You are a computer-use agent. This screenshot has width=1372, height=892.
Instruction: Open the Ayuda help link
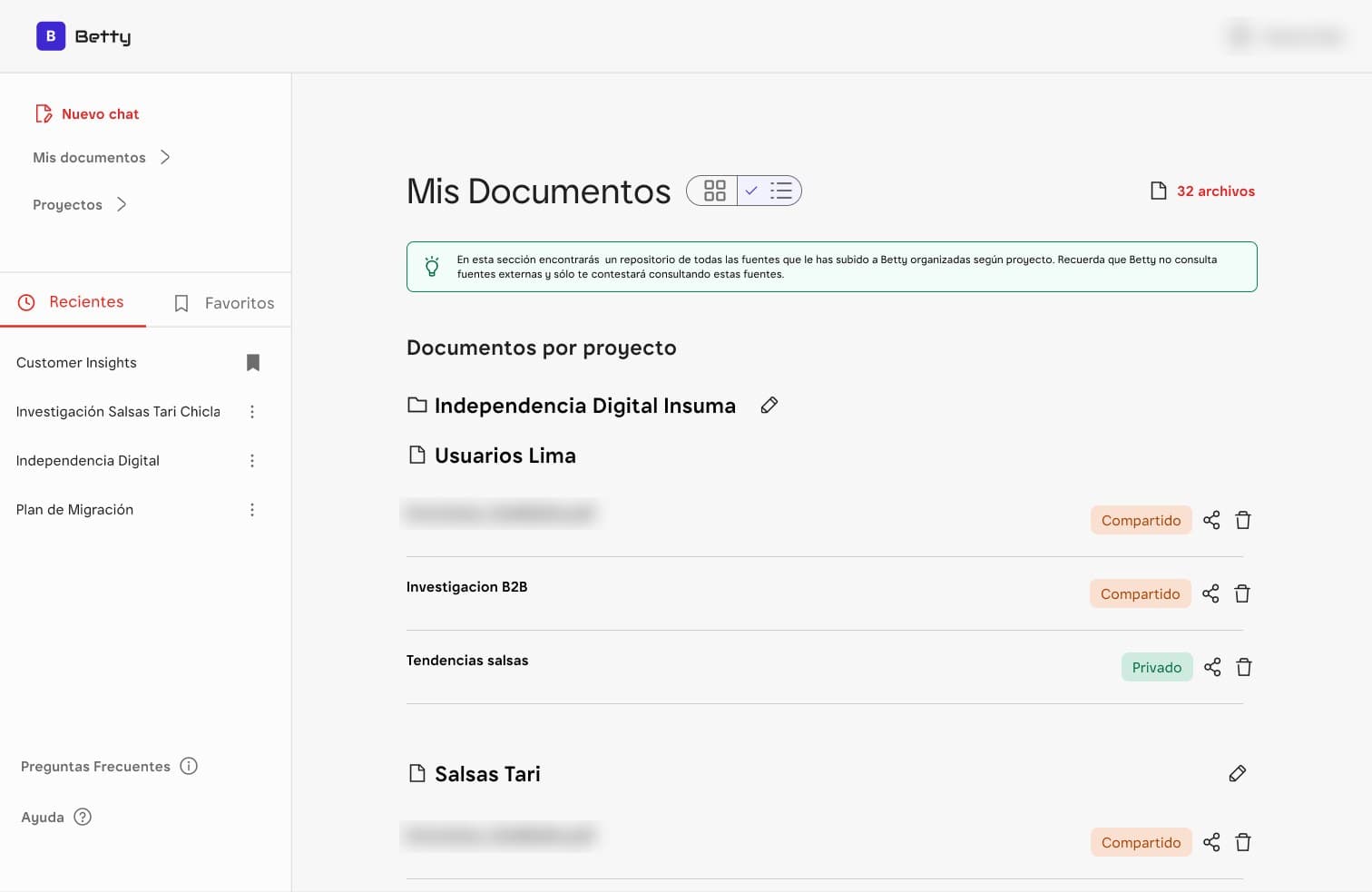pyautogui.click(x=56, y=817)
